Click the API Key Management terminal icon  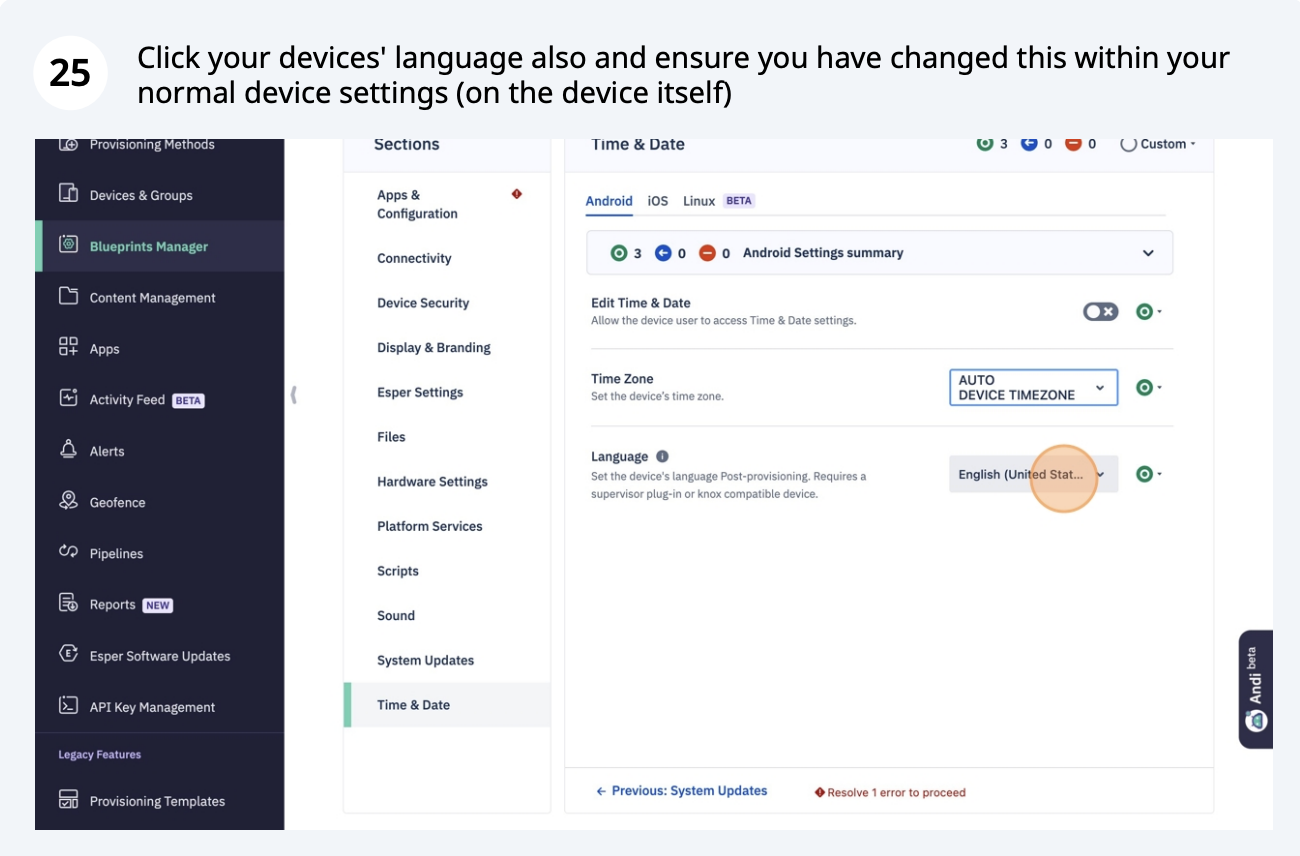point(68,705)
